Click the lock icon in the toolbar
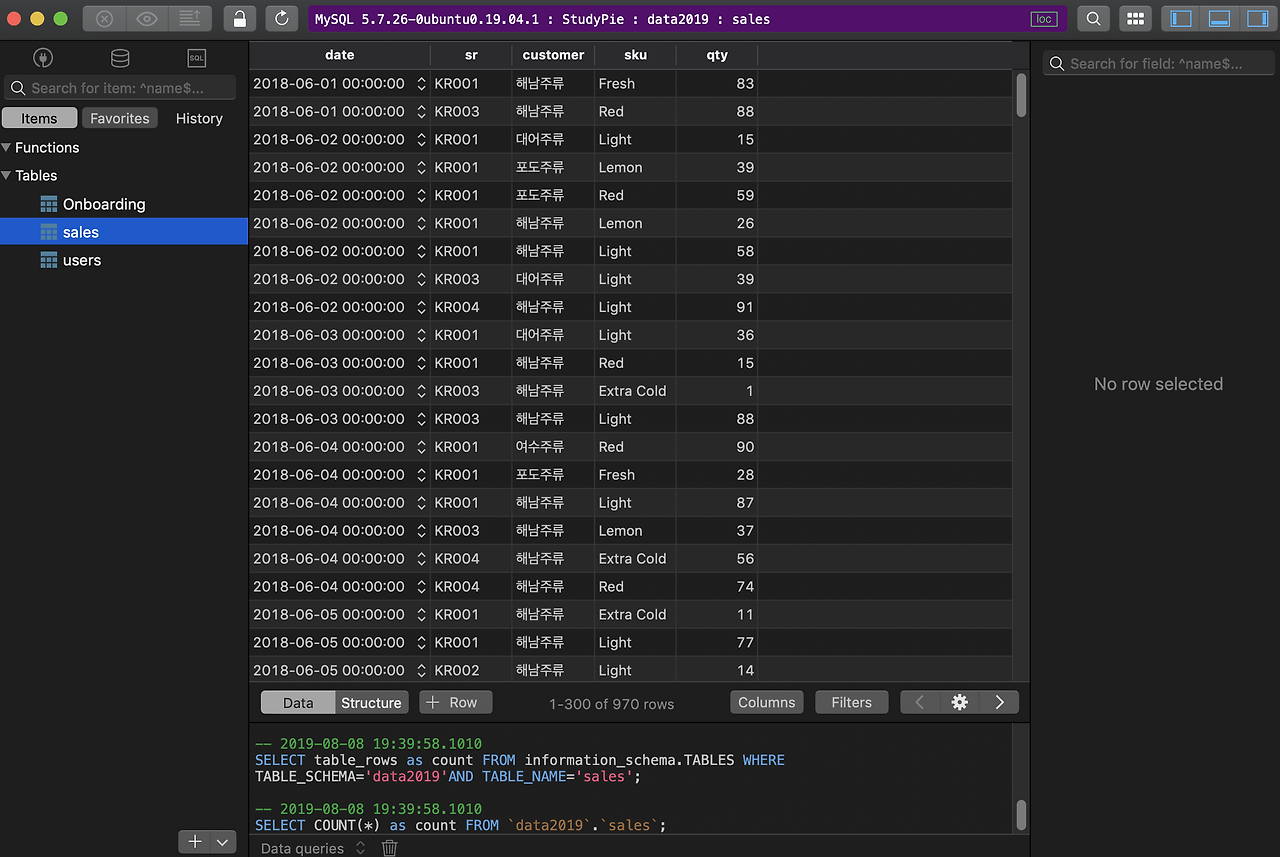The image size is (1280, 857). point(240,19)
